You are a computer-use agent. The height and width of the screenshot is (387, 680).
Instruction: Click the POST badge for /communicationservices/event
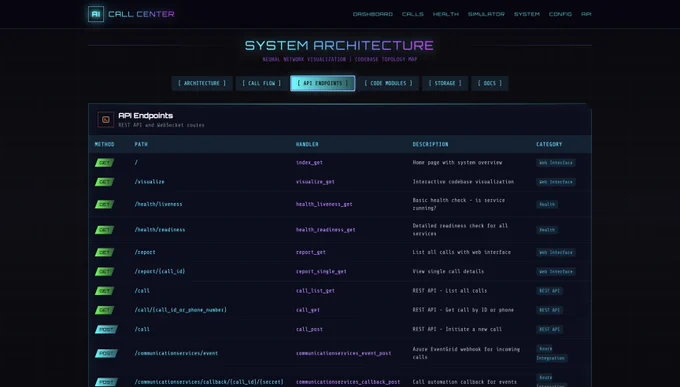coord(106,353)
